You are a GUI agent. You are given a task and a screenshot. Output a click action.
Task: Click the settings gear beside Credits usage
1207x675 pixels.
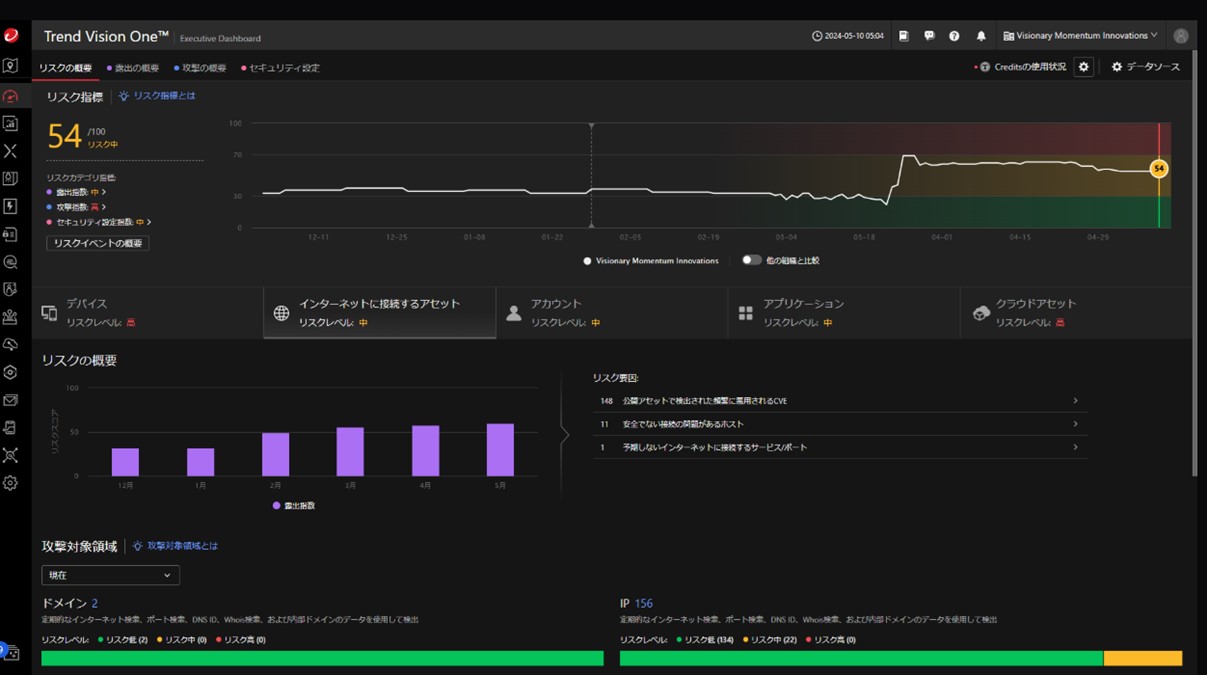pos(1083,67)
